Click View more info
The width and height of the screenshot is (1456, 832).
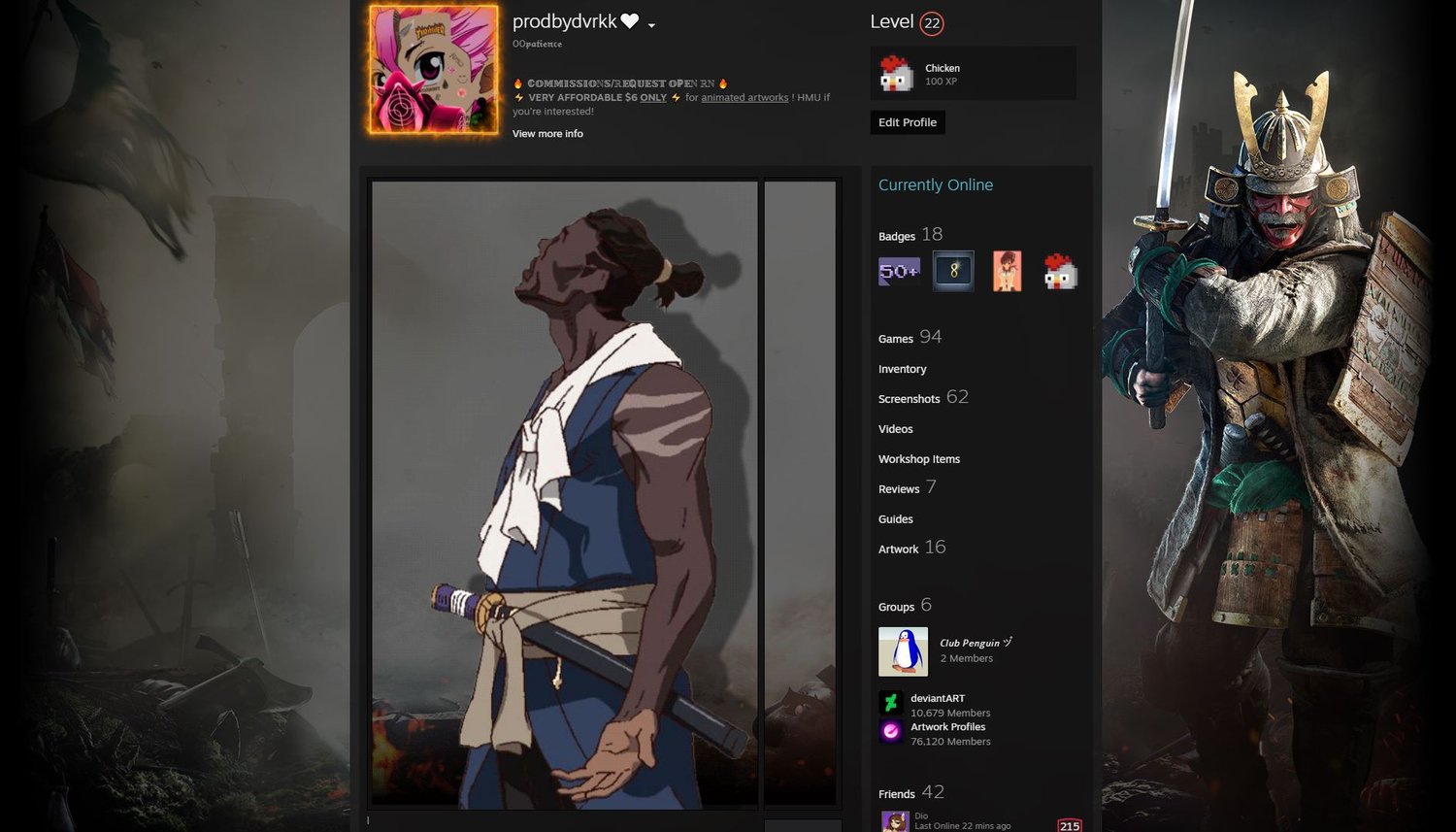tap(547, 134)
